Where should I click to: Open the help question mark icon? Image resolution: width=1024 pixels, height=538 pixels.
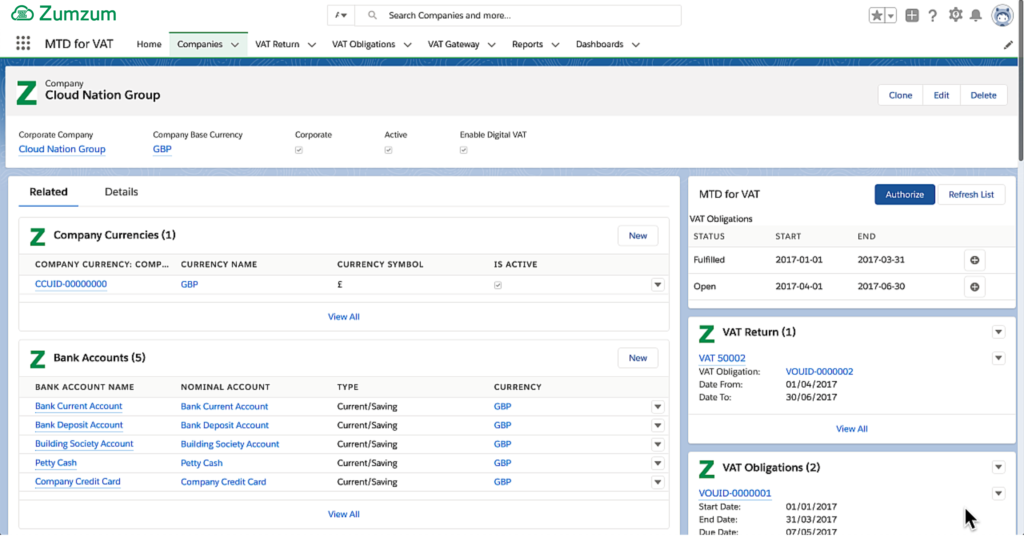coord(933,16)
